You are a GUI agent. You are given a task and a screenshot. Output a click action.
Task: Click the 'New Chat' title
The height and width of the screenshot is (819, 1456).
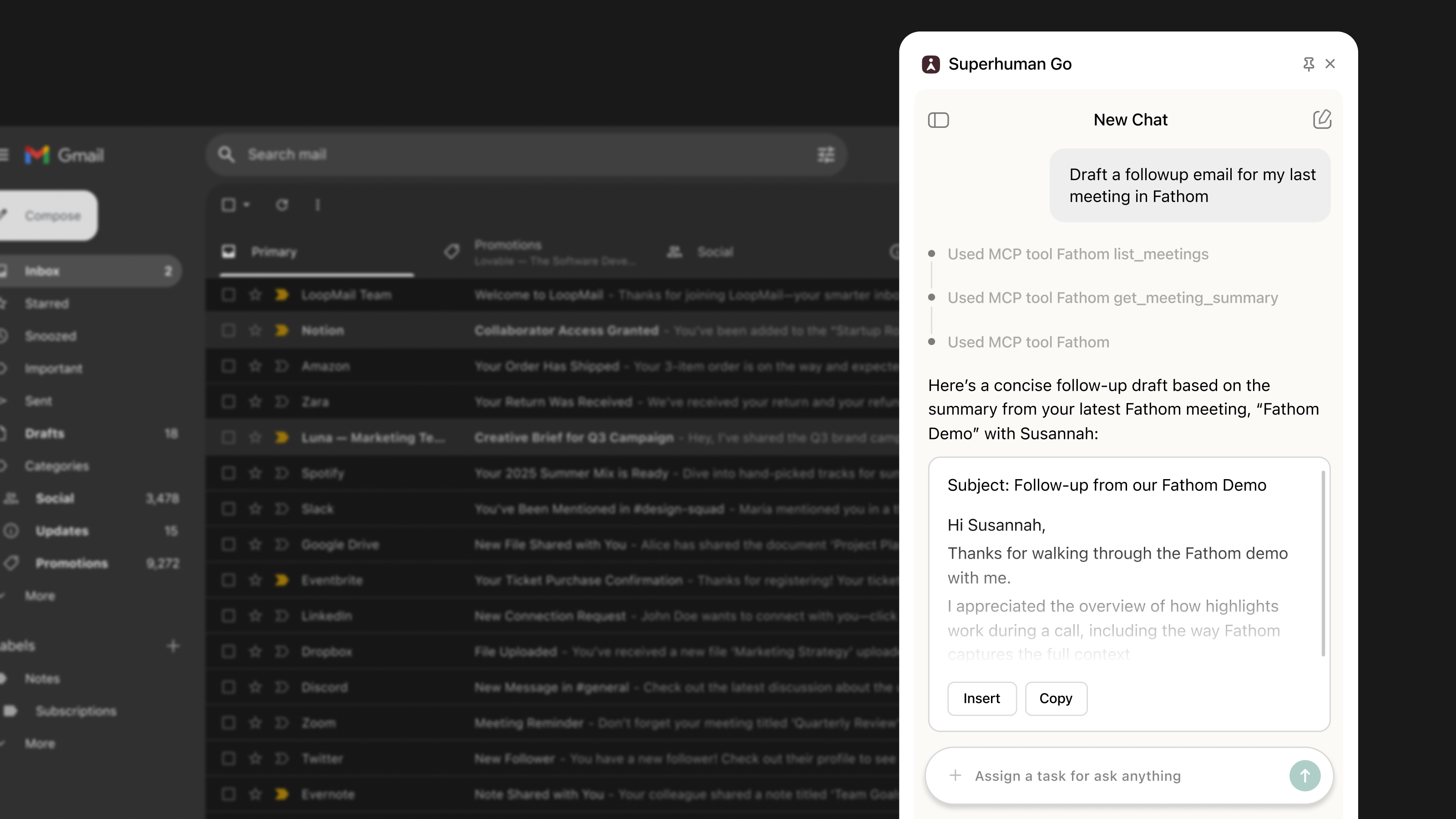[x=1130, y=120]
